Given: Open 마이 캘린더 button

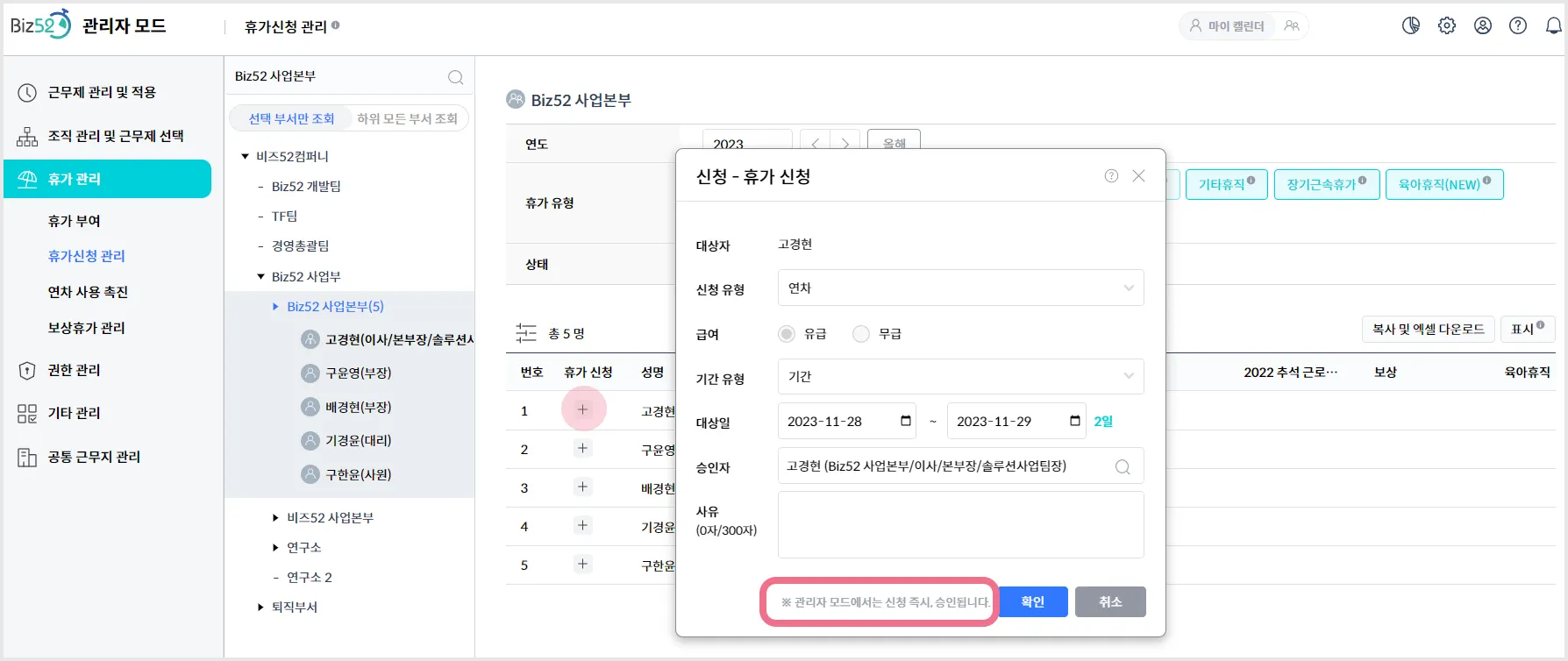Looking at the screenshot, I should (1227, 26).
